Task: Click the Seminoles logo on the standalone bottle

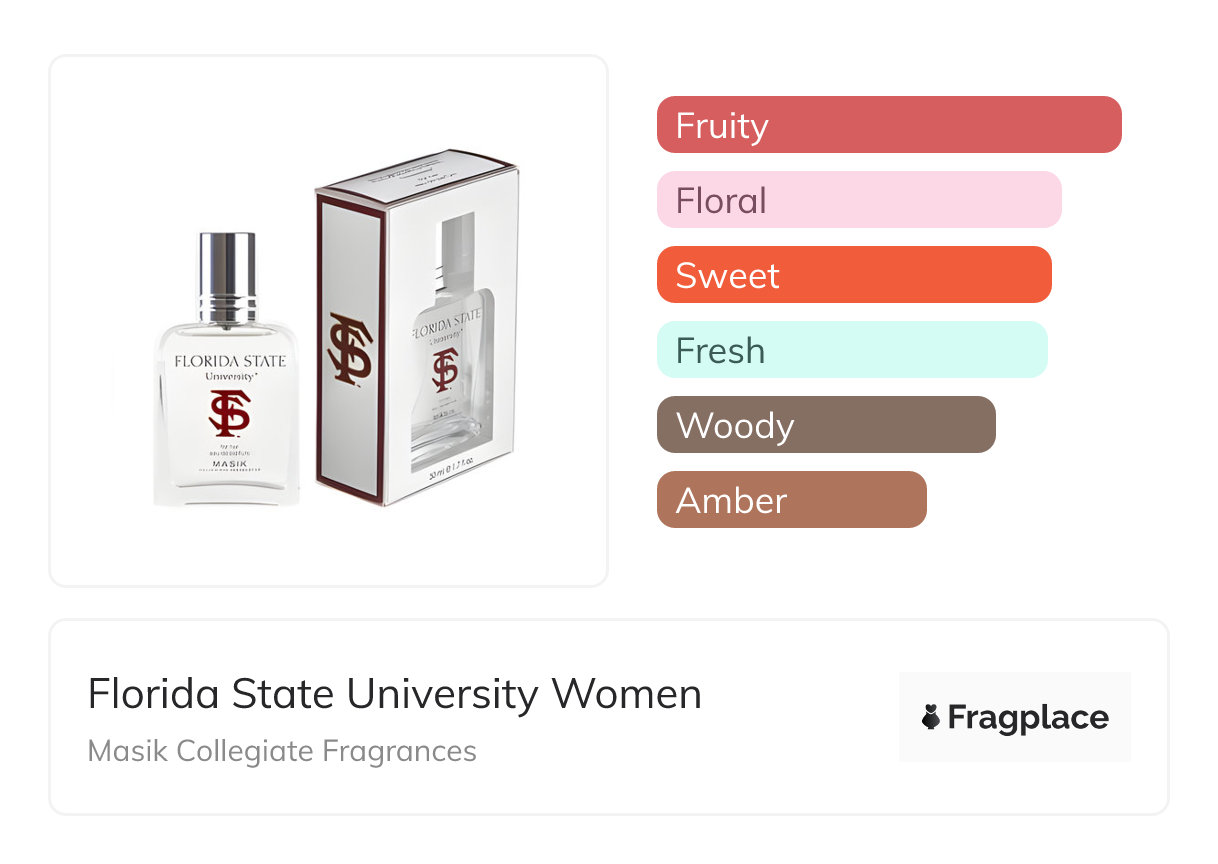Action: pyautogui.click(x=229, y=413)
